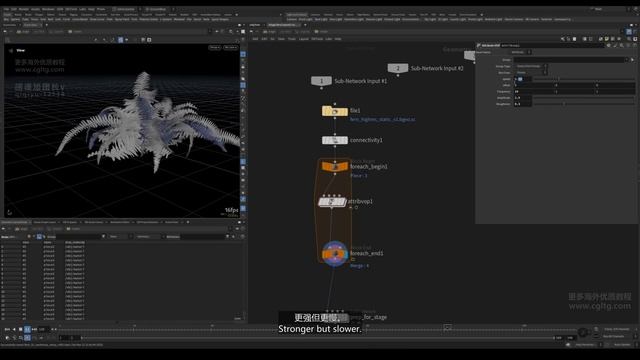The image size is (640, 360).
Task: Click the stop button on playbar
Action: pos(20,329)
